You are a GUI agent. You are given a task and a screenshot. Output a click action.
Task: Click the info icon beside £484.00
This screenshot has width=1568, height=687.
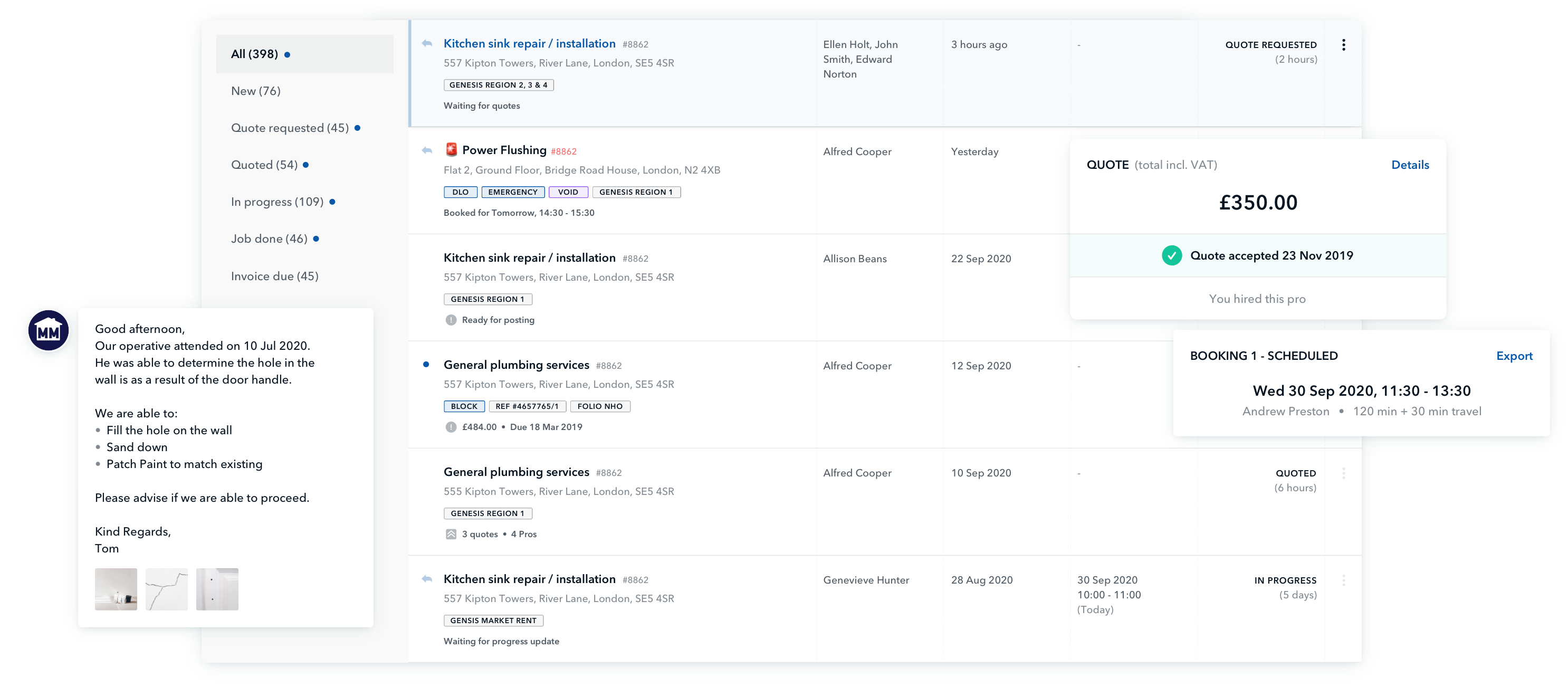pyautogui.click(x=451, y=427)
